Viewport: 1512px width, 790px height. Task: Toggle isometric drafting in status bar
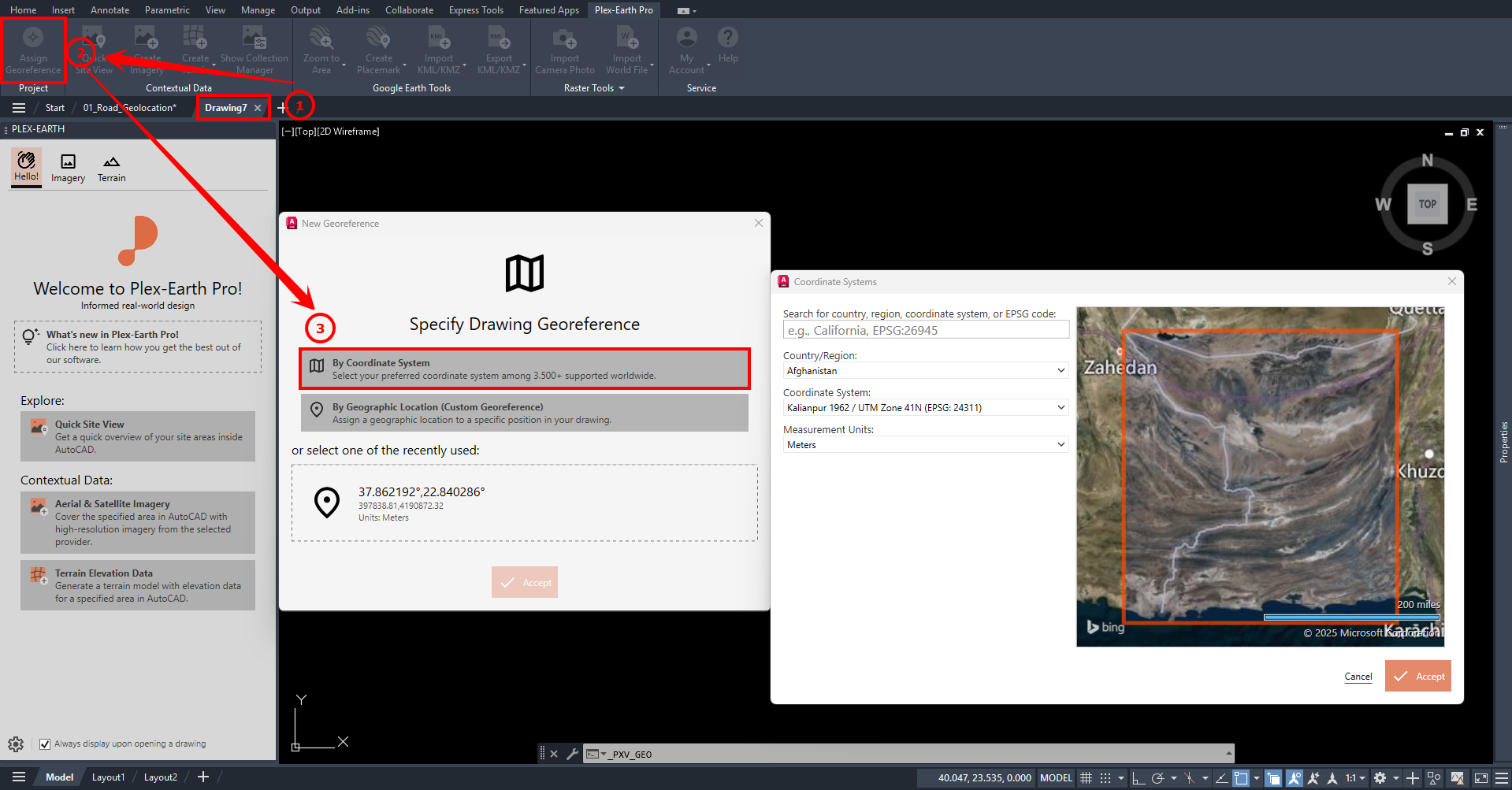(1189, 777)
